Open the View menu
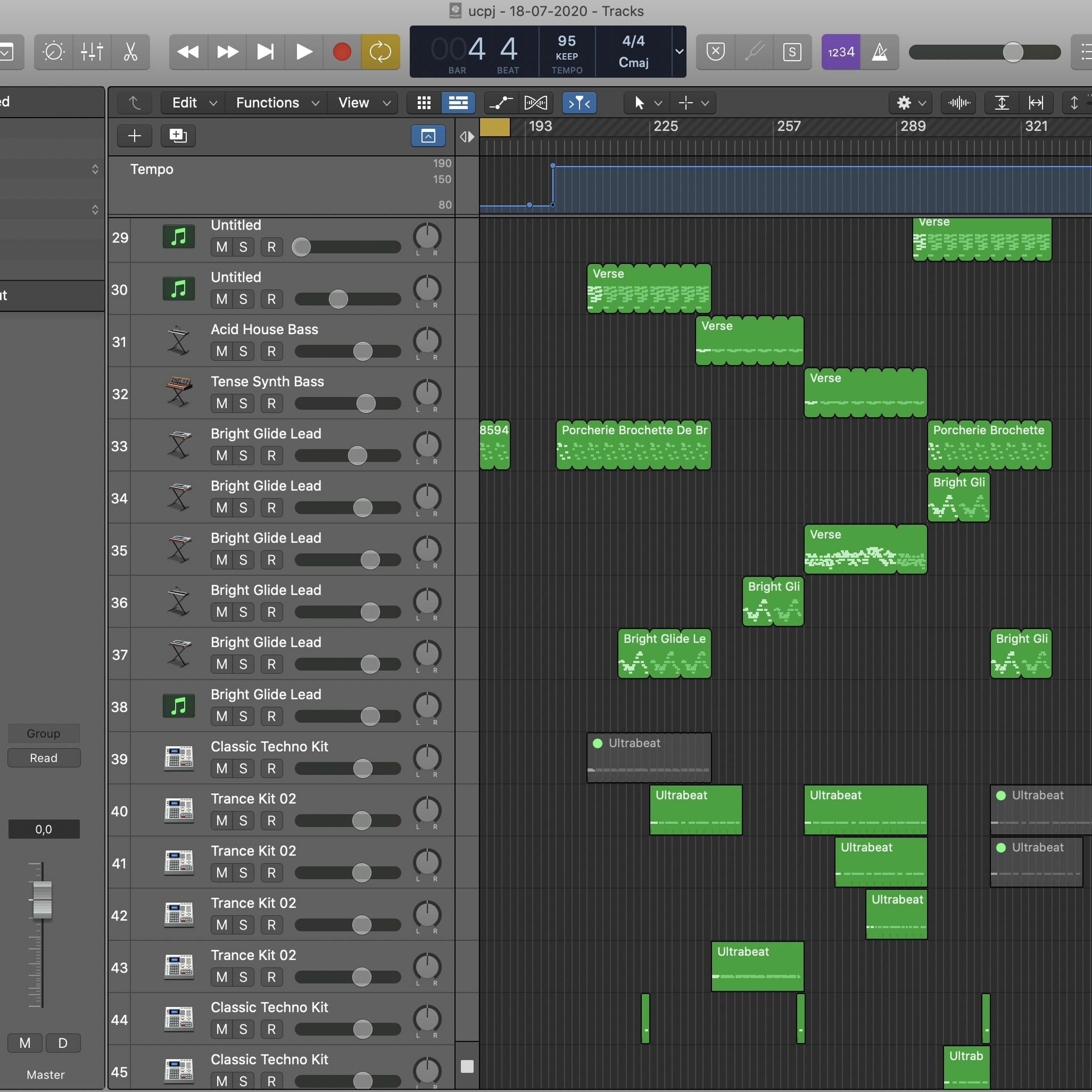This screenshot has width=1092, height=1092. 363,103
